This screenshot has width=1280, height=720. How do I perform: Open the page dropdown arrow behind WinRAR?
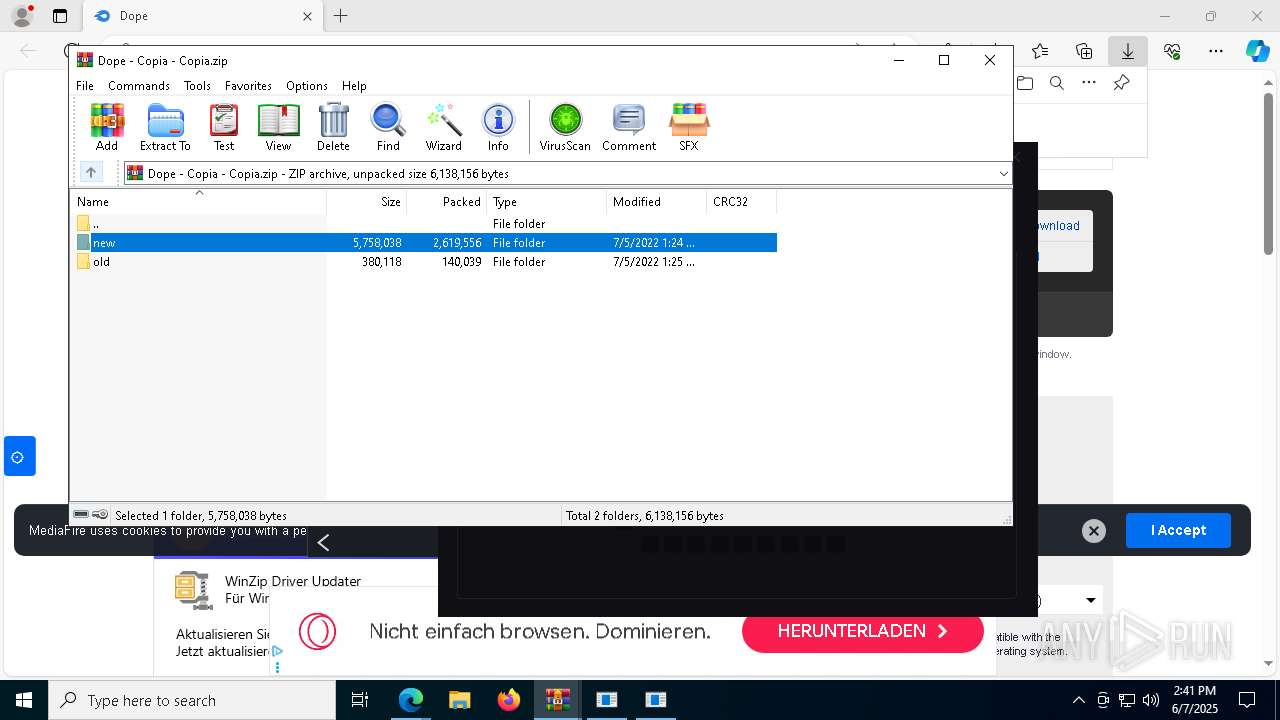point(1090,600)
